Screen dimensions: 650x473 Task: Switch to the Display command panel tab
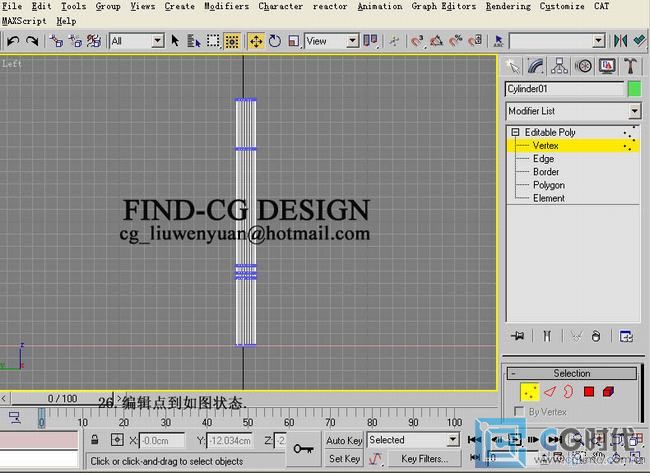[607, 66]
